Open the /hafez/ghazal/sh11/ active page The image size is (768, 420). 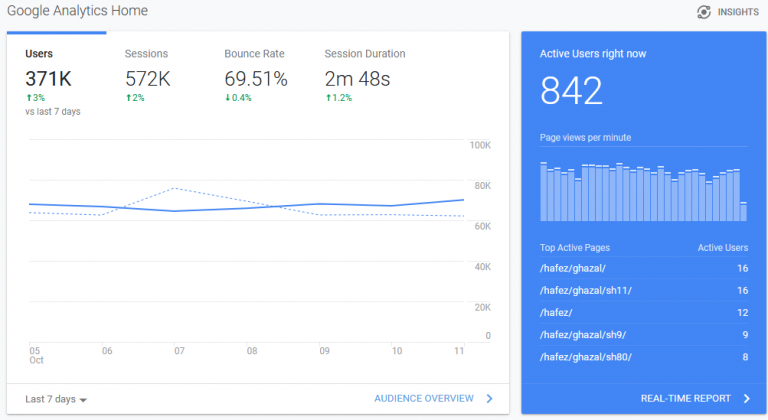(644, 290)
